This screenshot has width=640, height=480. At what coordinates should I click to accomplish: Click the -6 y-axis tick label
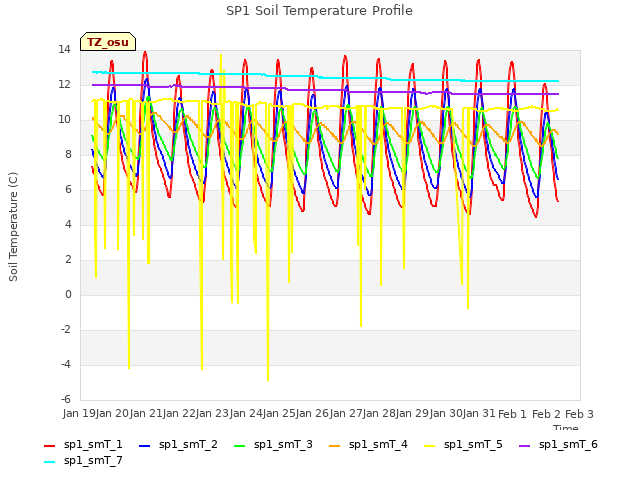pos(66,399)
